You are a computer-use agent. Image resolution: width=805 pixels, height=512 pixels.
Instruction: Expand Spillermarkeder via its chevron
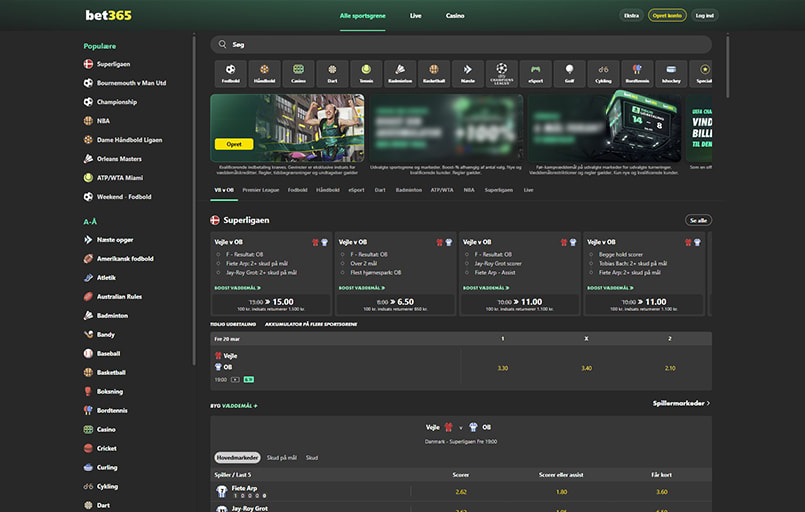click(x=708, y=404)
